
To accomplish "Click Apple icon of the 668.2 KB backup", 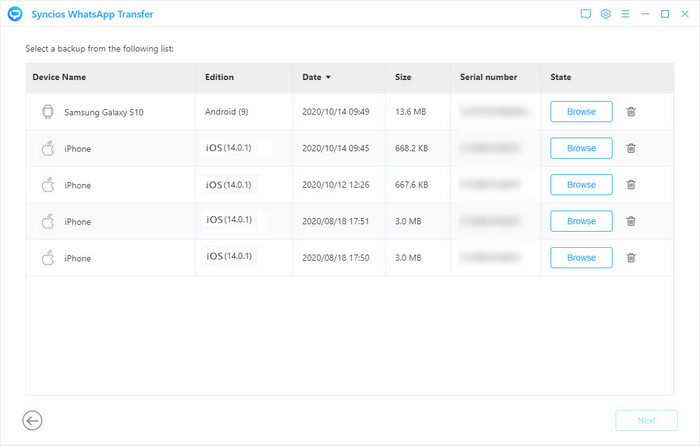I will pos(48,148).
